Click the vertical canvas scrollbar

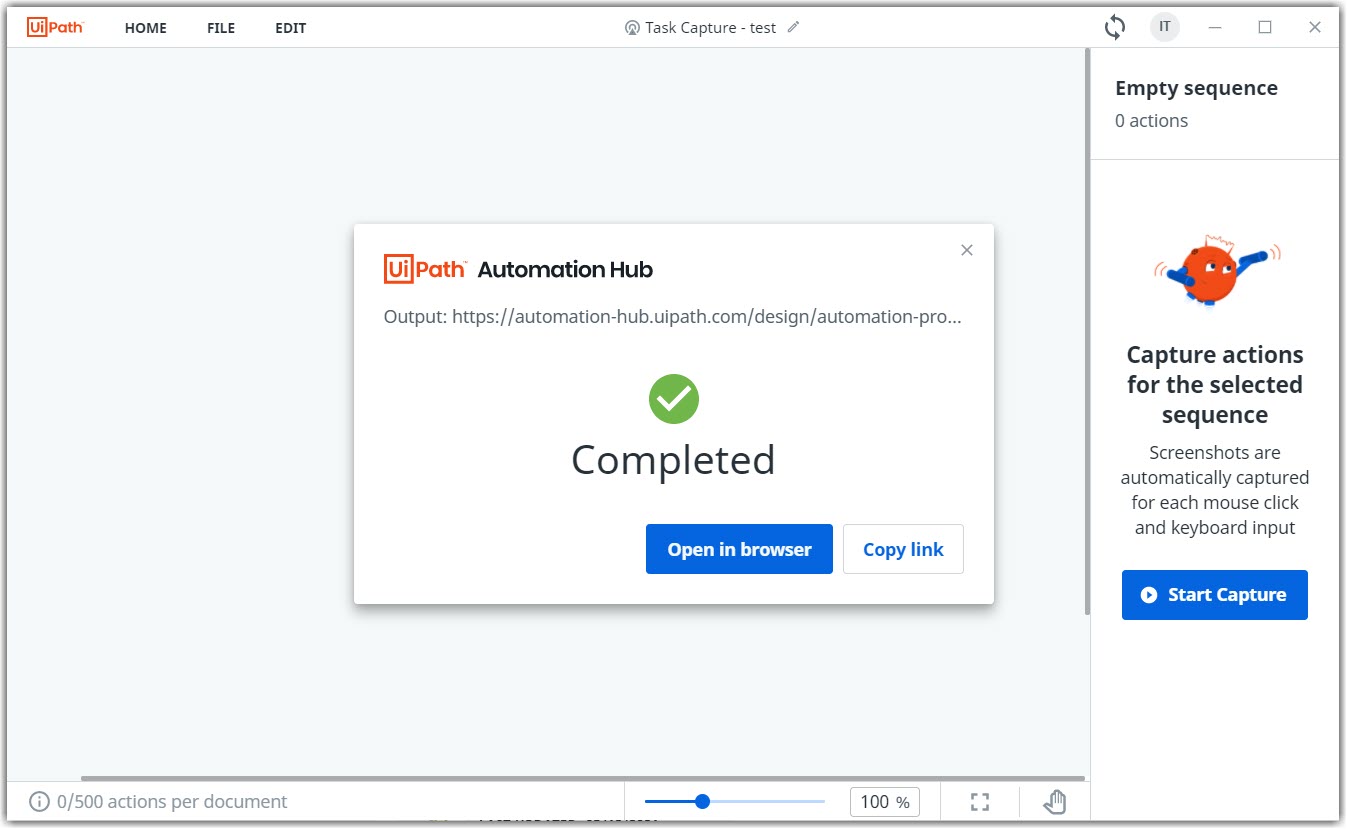(x=1087, y=332)
